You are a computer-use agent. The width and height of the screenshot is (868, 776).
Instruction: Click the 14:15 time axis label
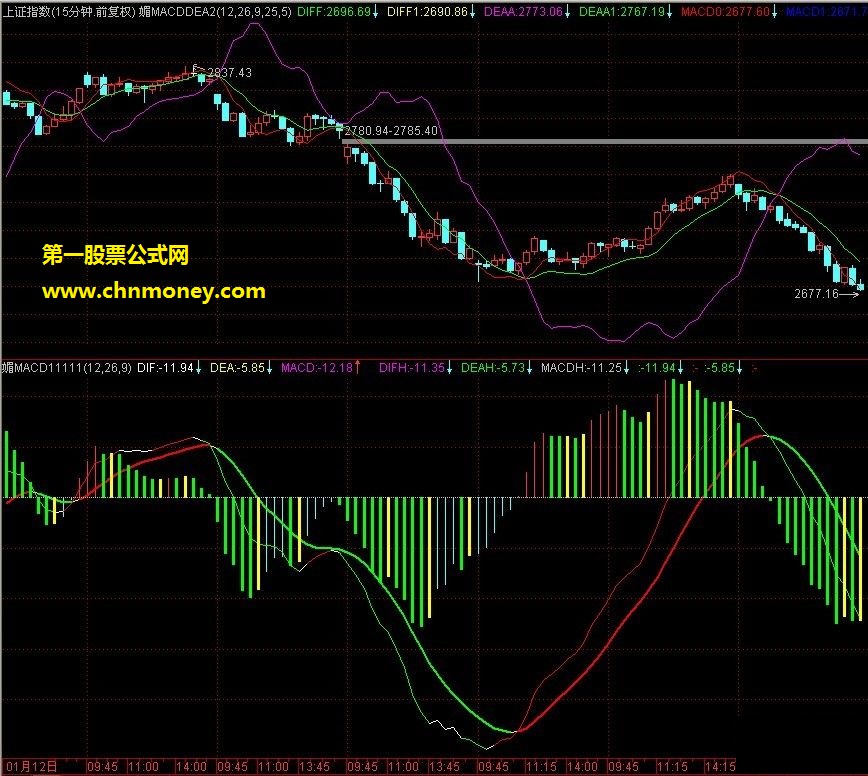point(720,767)
